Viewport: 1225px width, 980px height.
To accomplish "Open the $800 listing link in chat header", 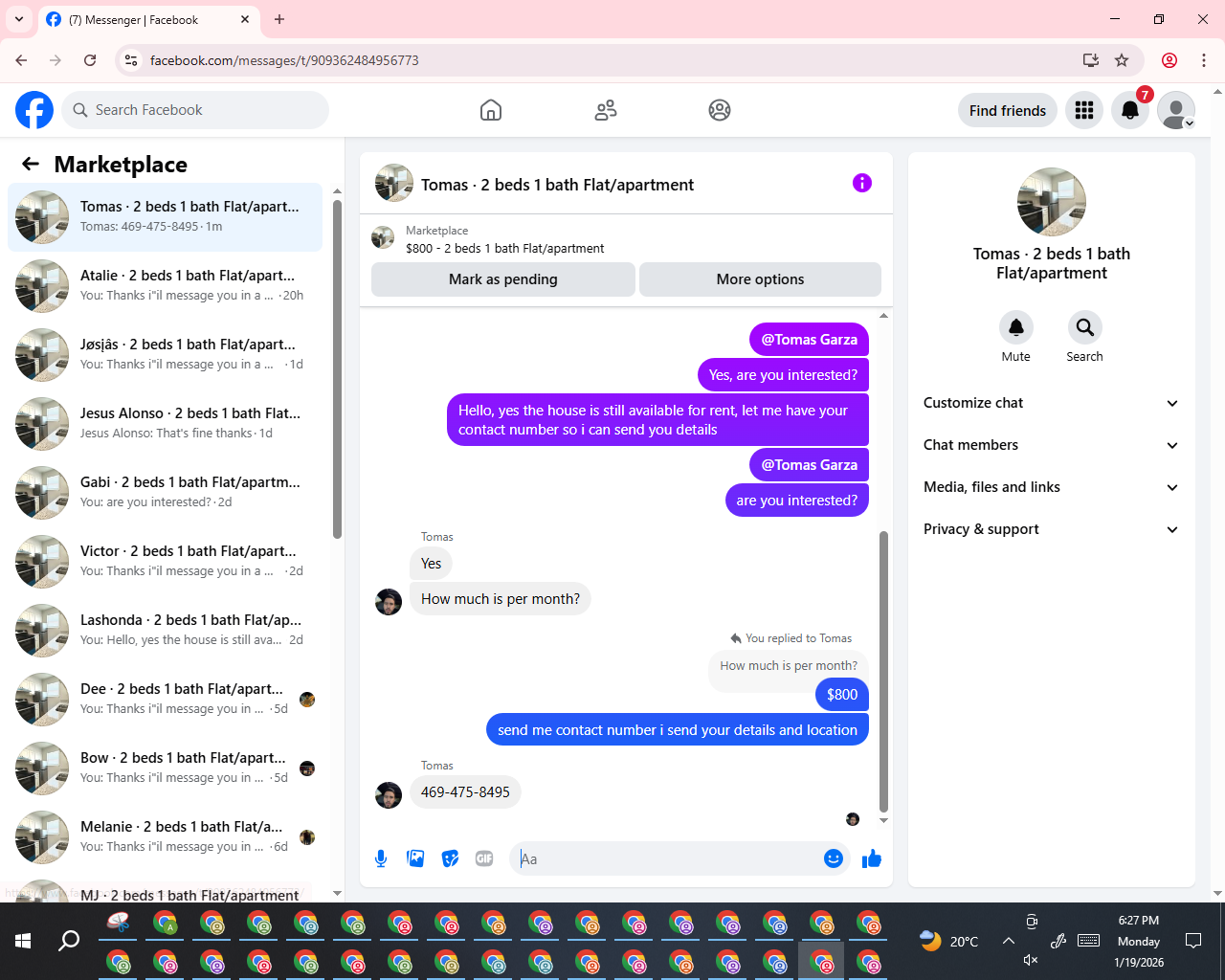I will click(504, 248).
